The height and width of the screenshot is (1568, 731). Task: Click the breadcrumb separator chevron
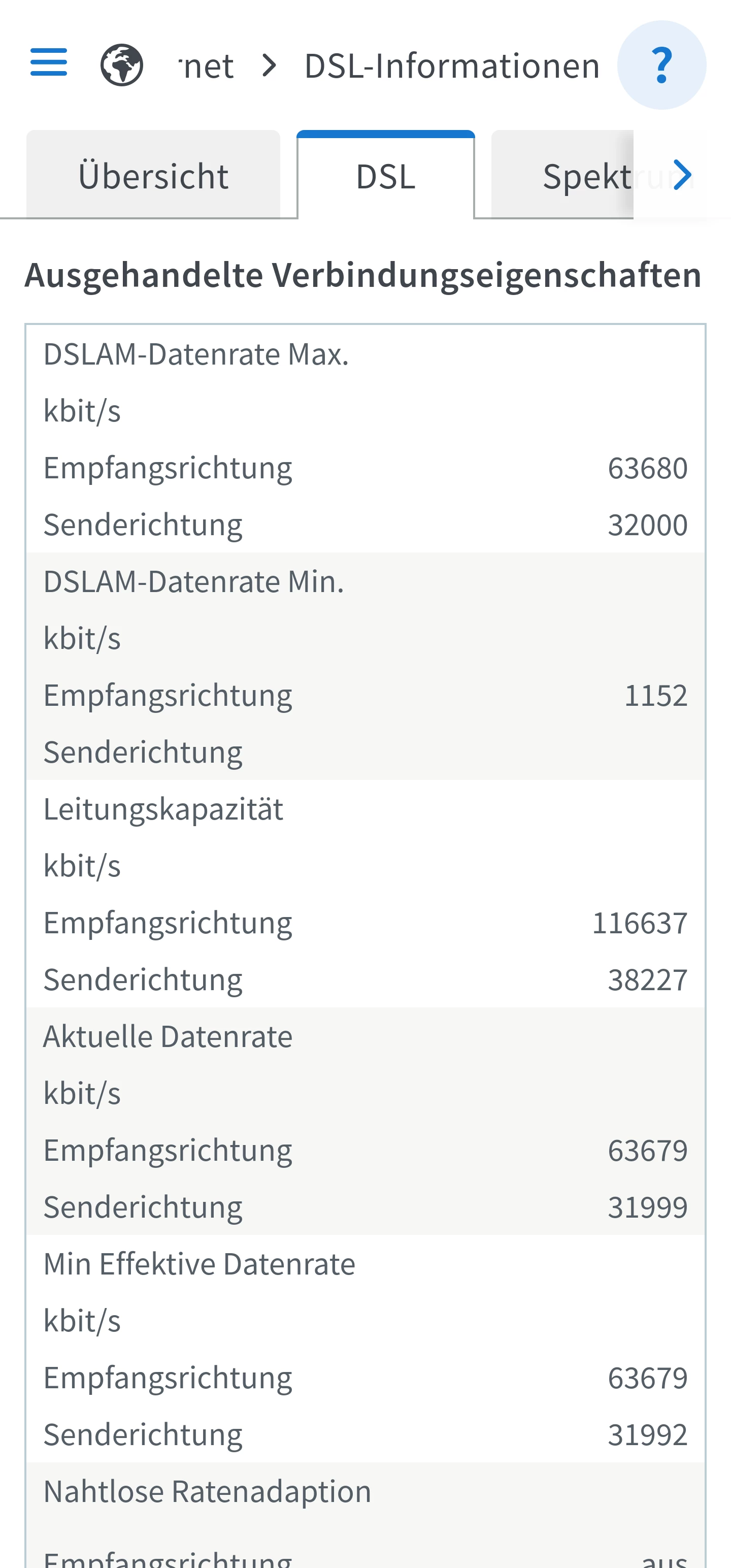click(x=269, y=65)
